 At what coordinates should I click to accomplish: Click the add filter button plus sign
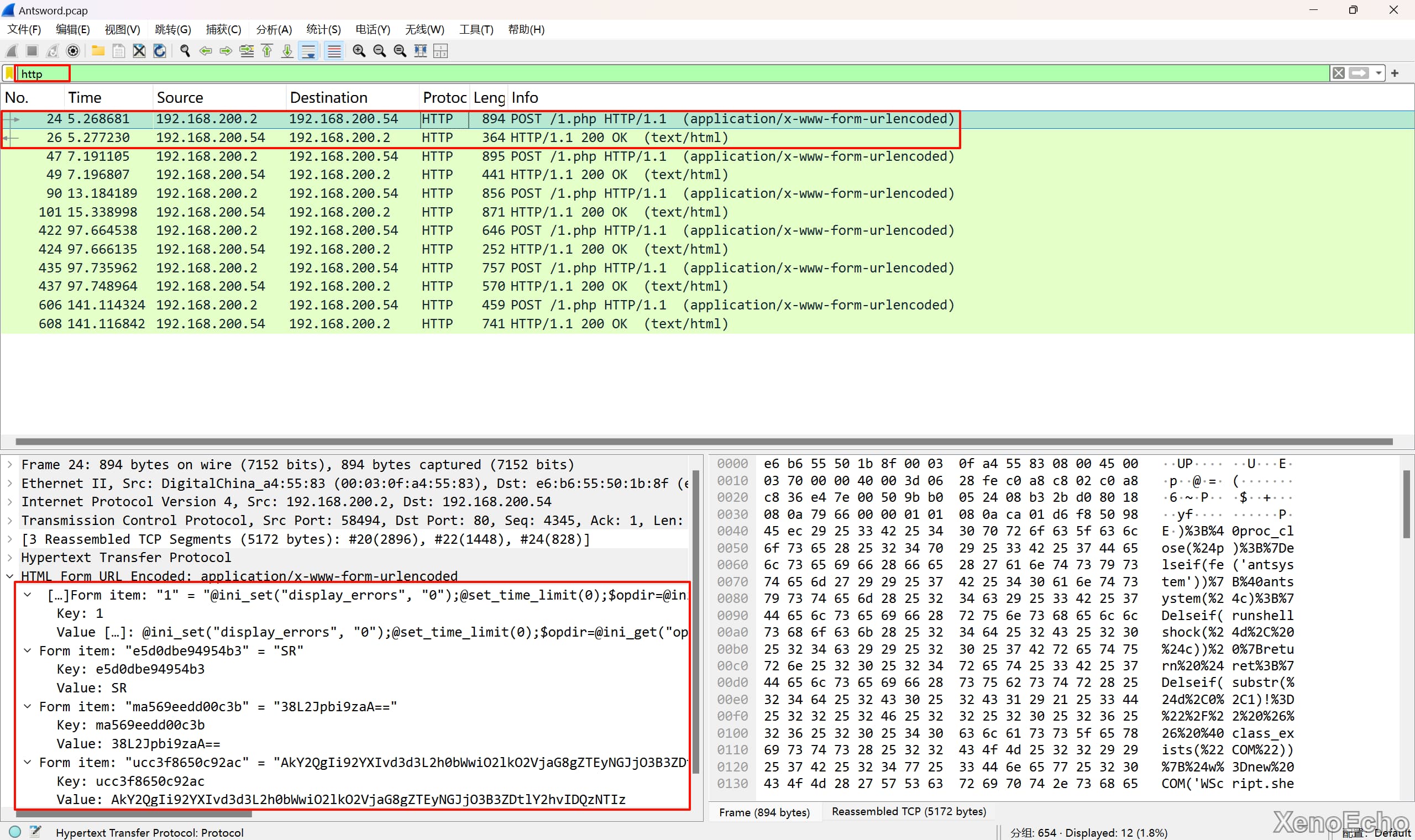(x=1395, y=73)
